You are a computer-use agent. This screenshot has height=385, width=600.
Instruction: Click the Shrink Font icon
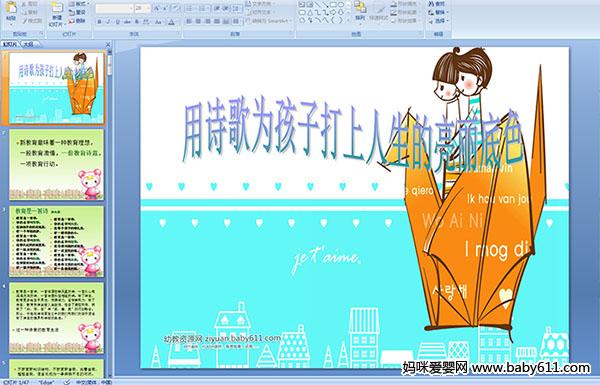click(165, 8)
